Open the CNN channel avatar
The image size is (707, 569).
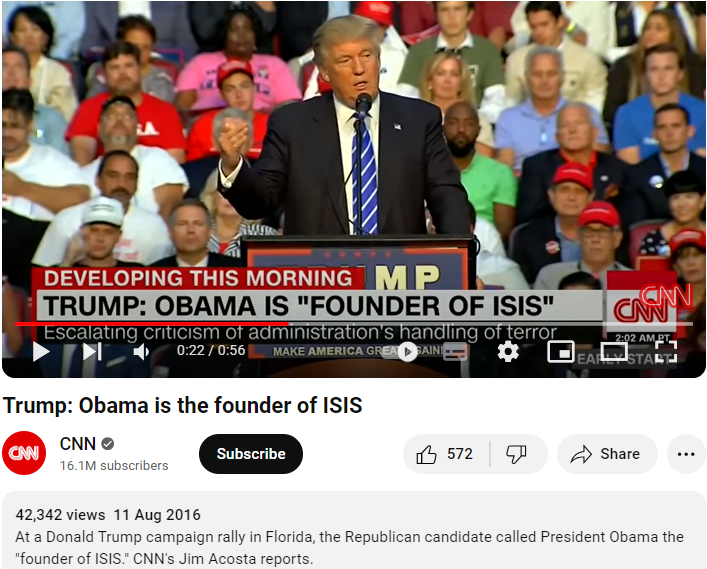[x=24, y=453]
